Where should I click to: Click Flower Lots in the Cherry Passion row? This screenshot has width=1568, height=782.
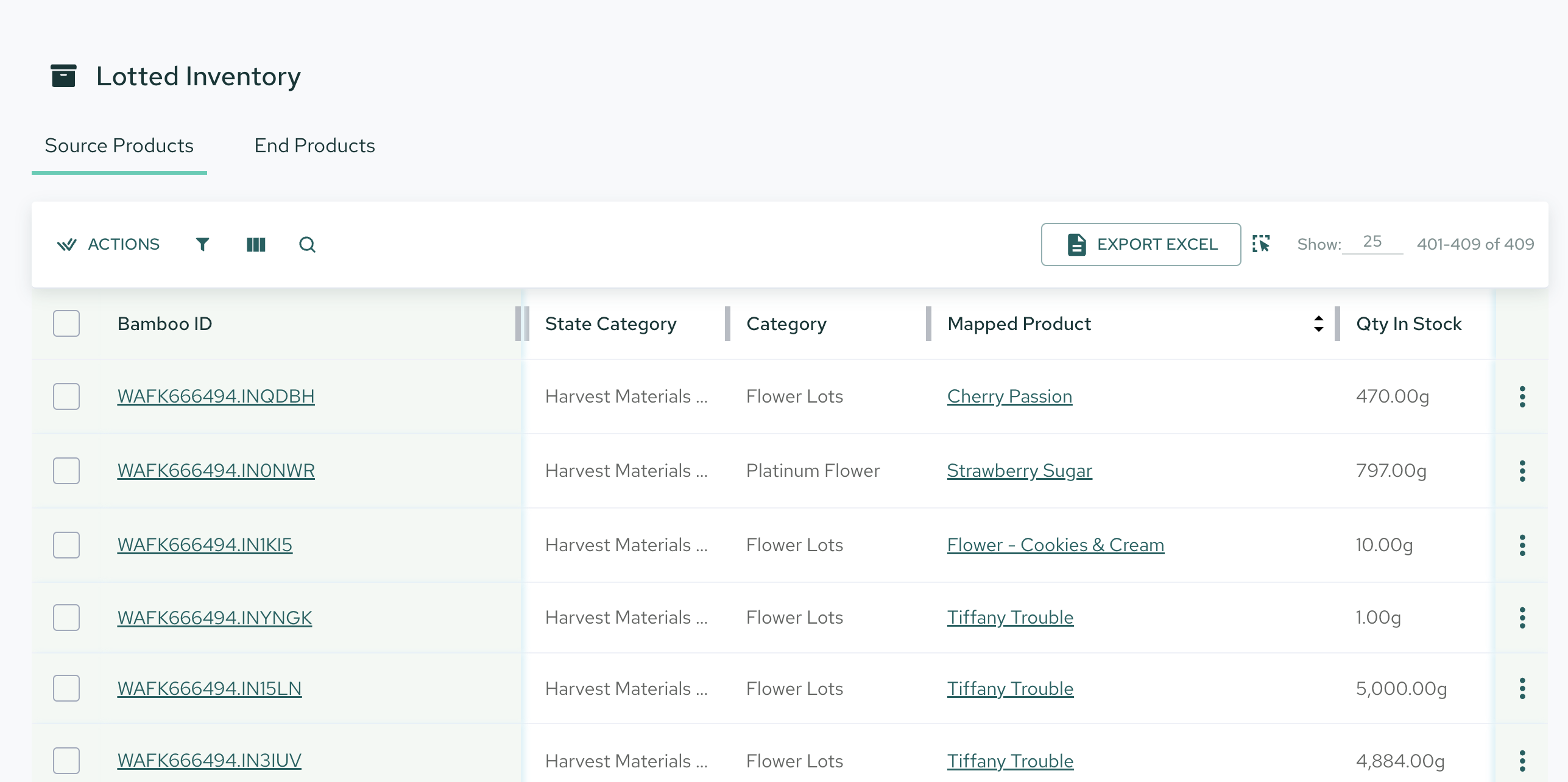[795, 396]
